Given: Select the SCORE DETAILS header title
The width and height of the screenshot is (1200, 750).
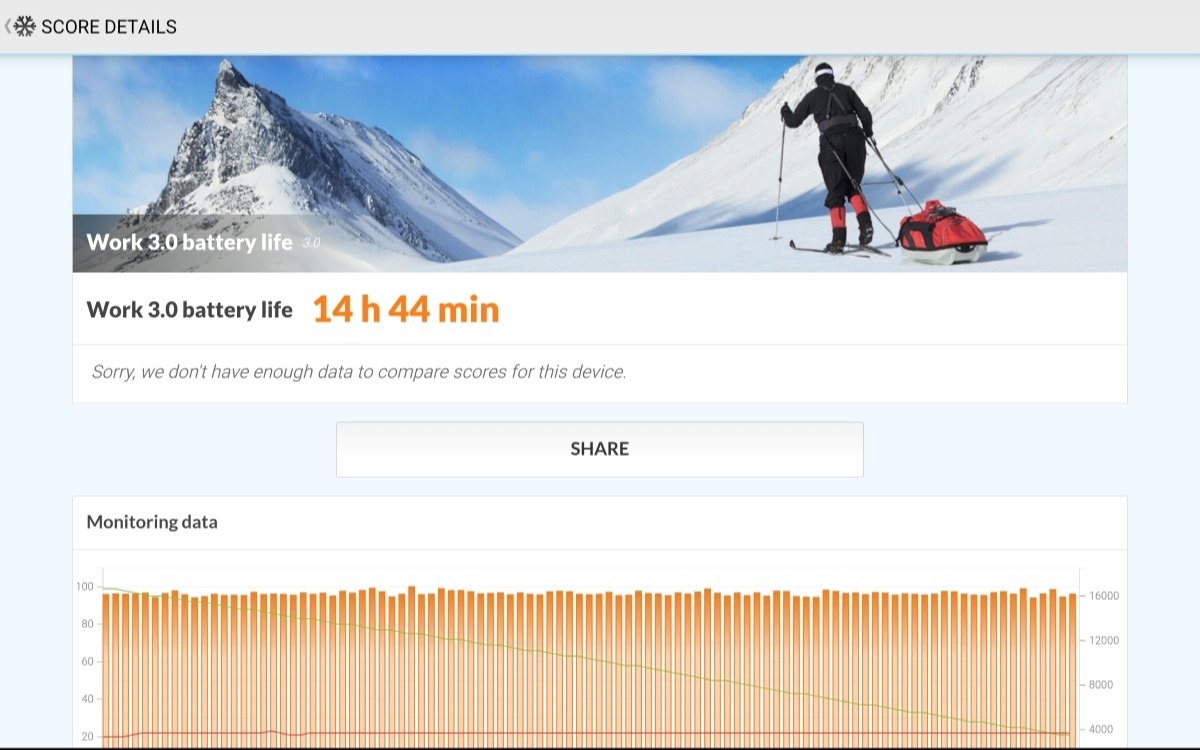Looking at the screenshot, I should coord(109,27).
